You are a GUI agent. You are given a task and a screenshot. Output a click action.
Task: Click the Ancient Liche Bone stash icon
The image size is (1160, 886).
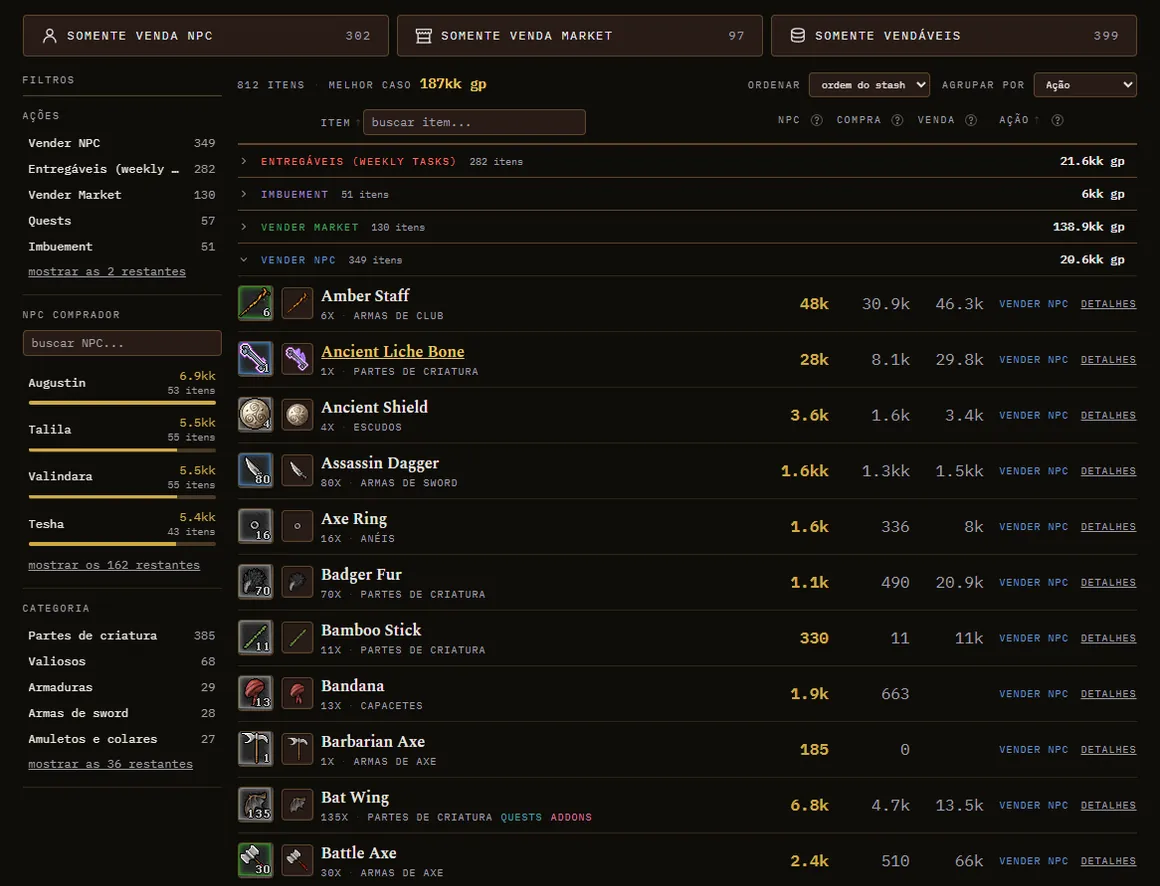[255, 359]
